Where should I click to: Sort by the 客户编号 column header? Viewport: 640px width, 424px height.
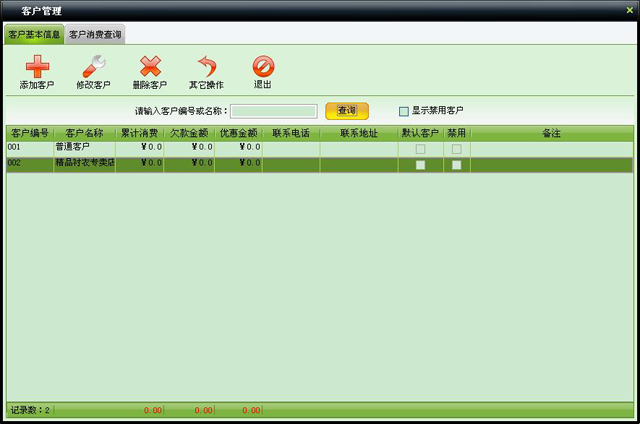(29, 132)
